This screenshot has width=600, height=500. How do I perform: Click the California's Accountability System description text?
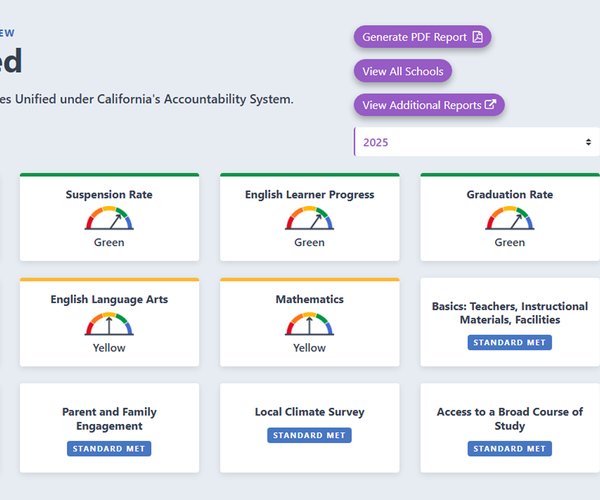[x=147, y=99]
